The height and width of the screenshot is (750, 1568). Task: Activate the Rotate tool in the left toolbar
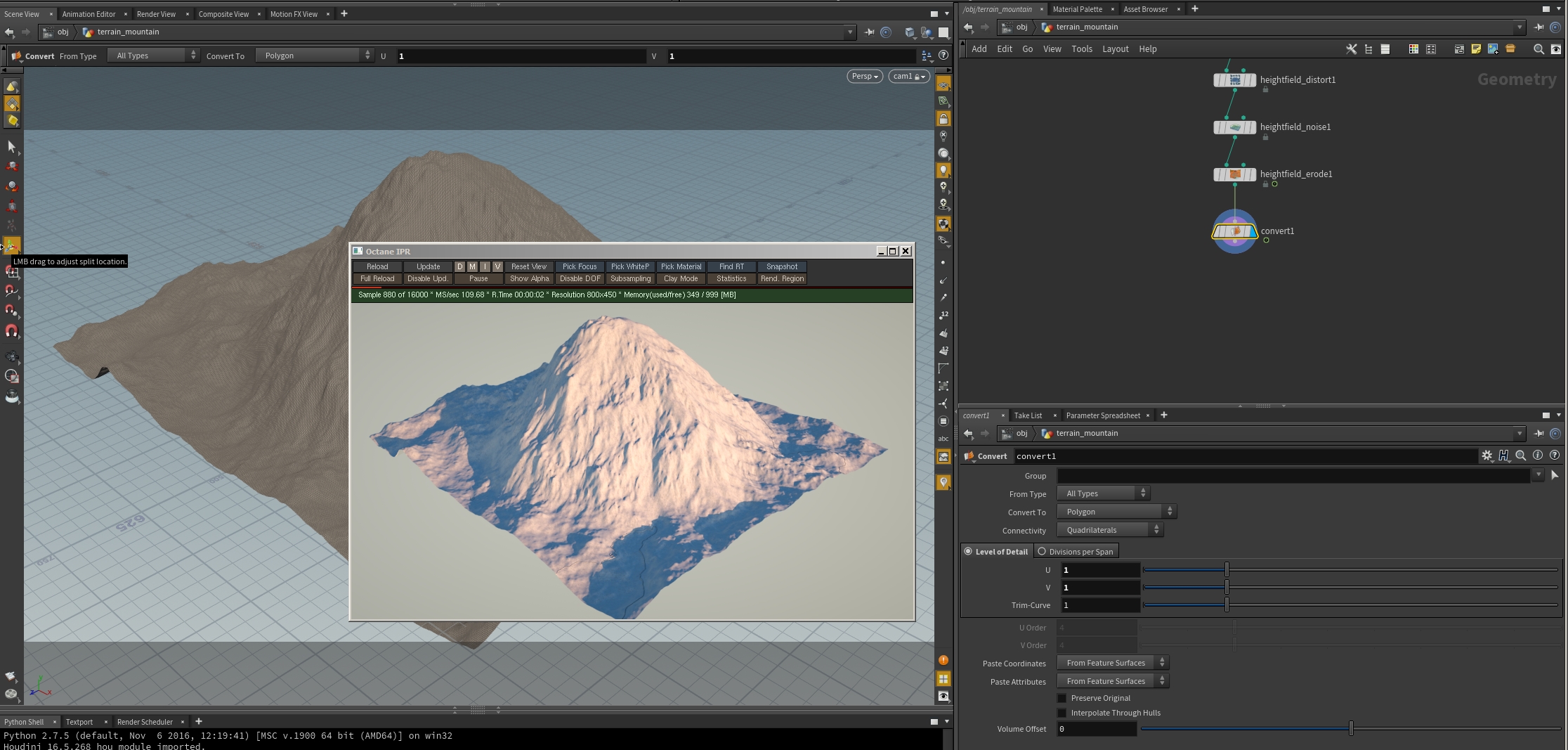[x=11, y=186]
